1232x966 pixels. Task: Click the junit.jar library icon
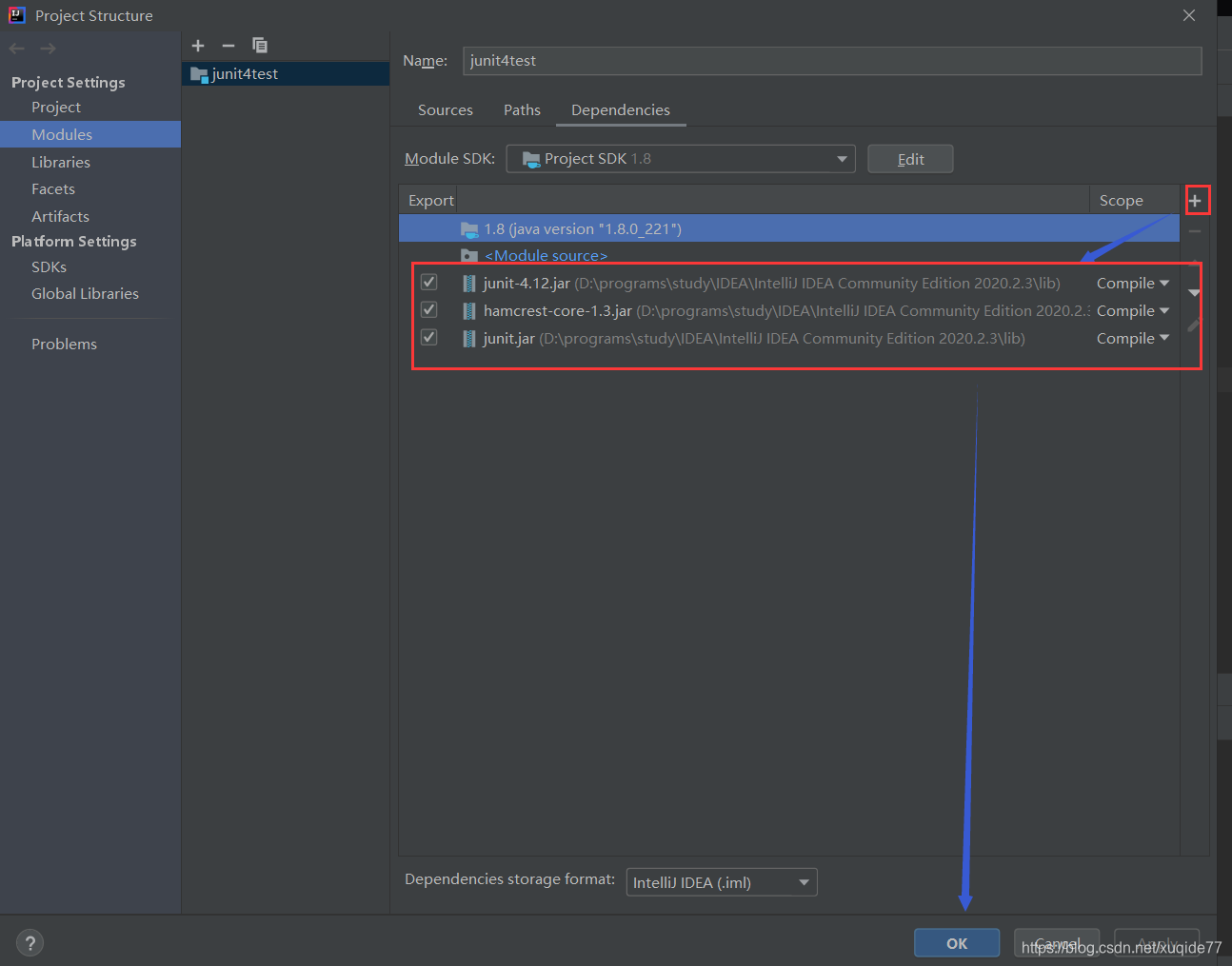point(468,339)
